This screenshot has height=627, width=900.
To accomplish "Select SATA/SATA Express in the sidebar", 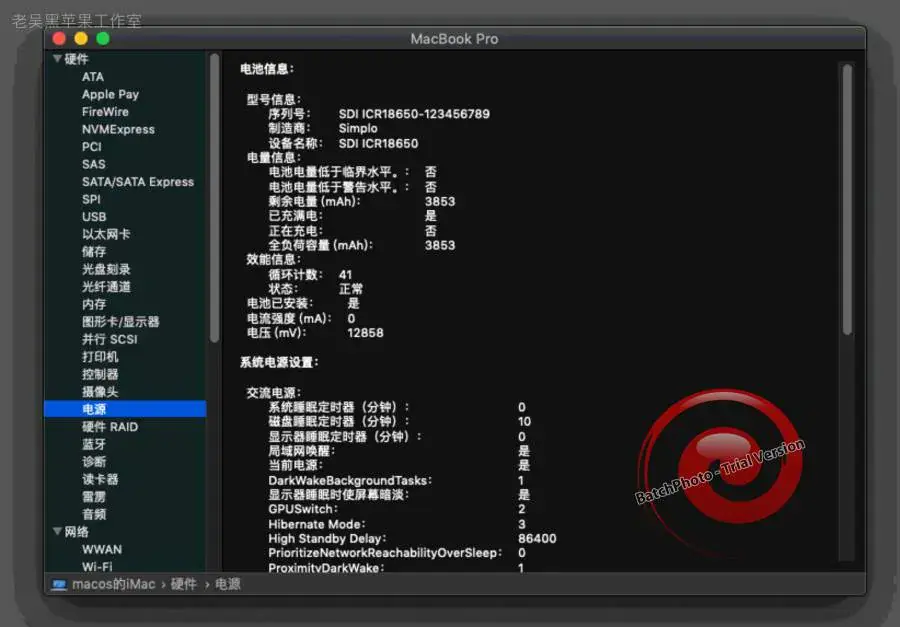I will point(138,182).
